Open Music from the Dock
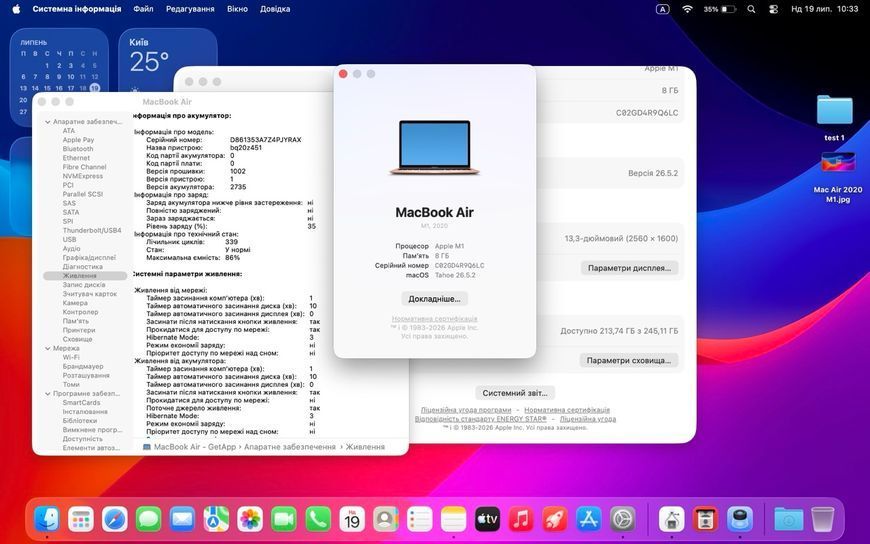The image size is (870, 544). click(521, 520)
